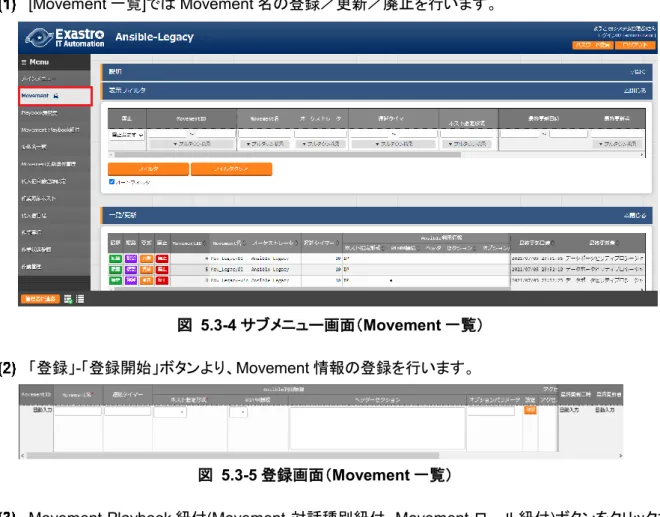Click orchestrator filter text field

[x=320, y=134]
